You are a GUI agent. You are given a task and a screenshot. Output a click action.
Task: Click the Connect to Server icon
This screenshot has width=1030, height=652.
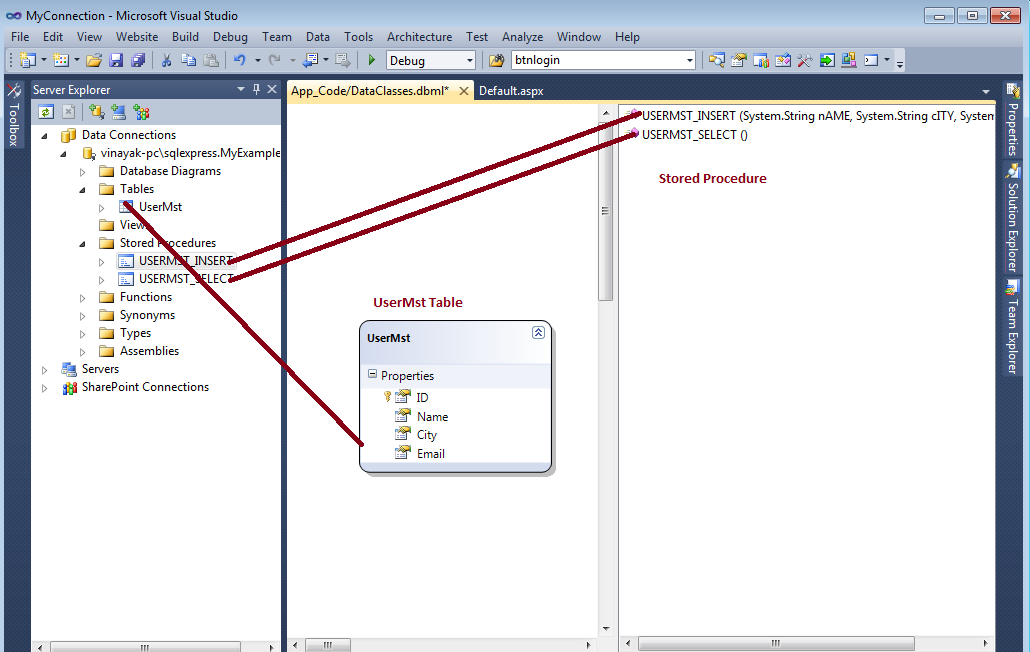pos(118,112)
